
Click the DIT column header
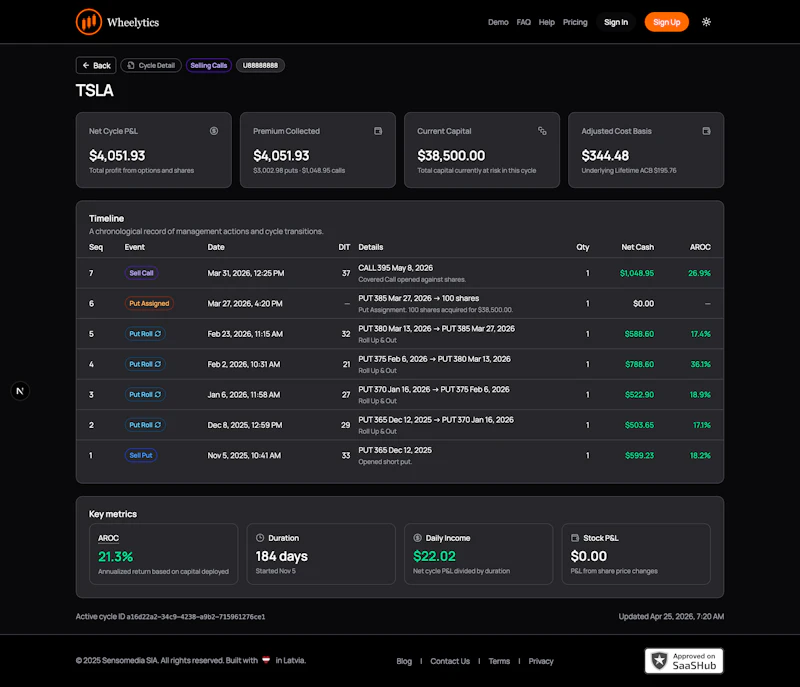(344, 247)
